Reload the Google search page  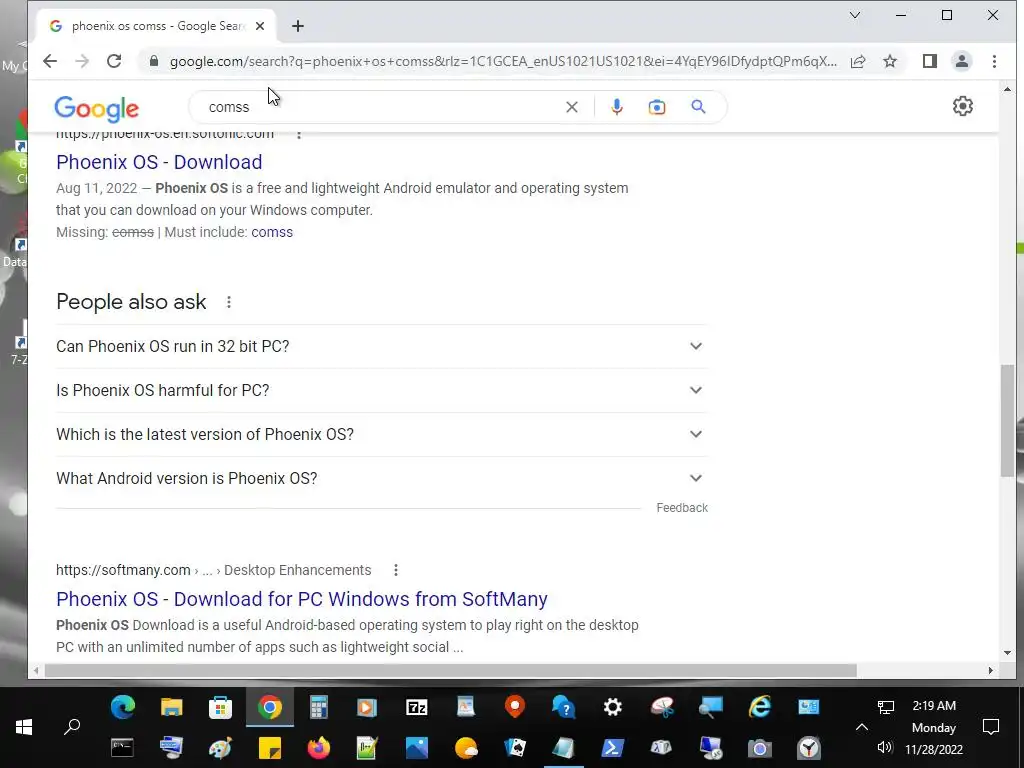pos(114,61)
